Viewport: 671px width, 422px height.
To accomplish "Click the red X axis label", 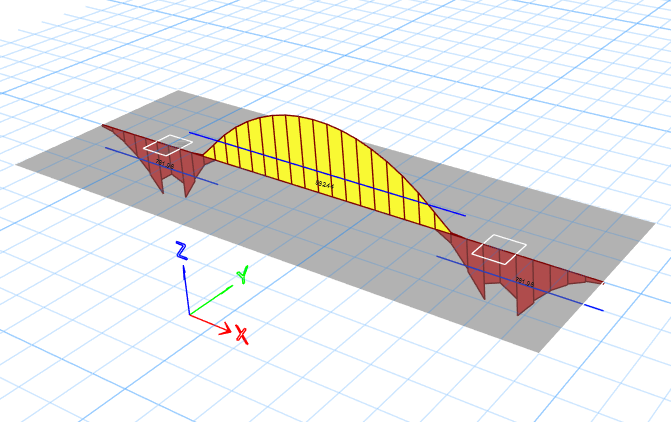I will click(x=241, y=335).
